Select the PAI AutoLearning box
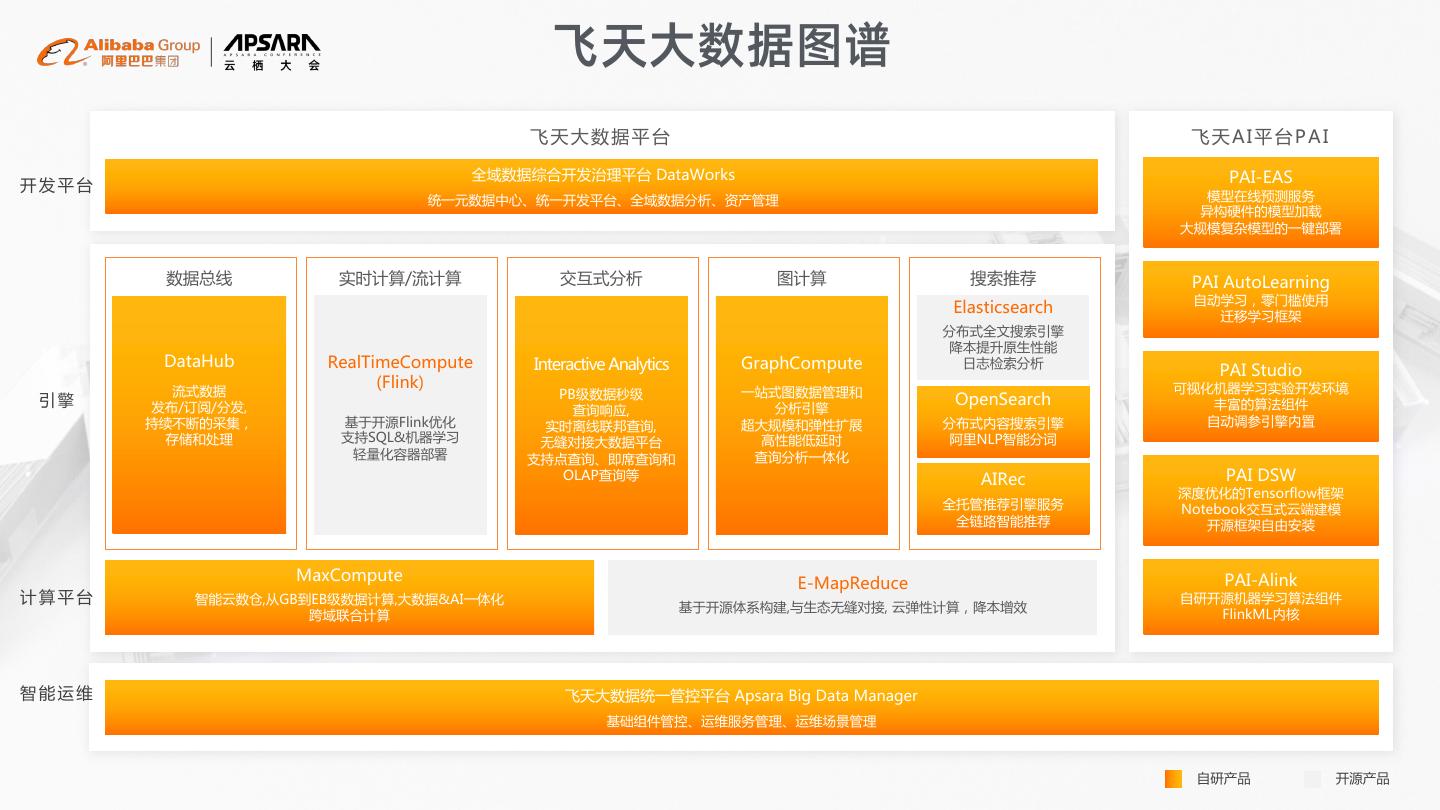The height and width of the screenshot is (810, 1440). click(1260, 299)
